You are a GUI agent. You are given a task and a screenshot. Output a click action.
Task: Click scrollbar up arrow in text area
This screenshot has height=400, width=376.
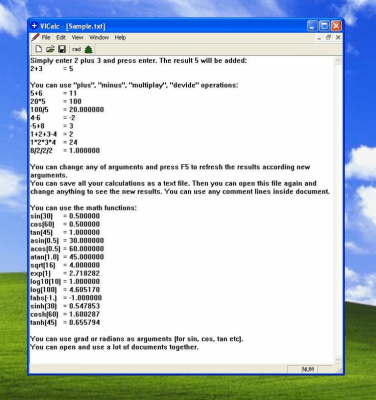coord(337,61)
